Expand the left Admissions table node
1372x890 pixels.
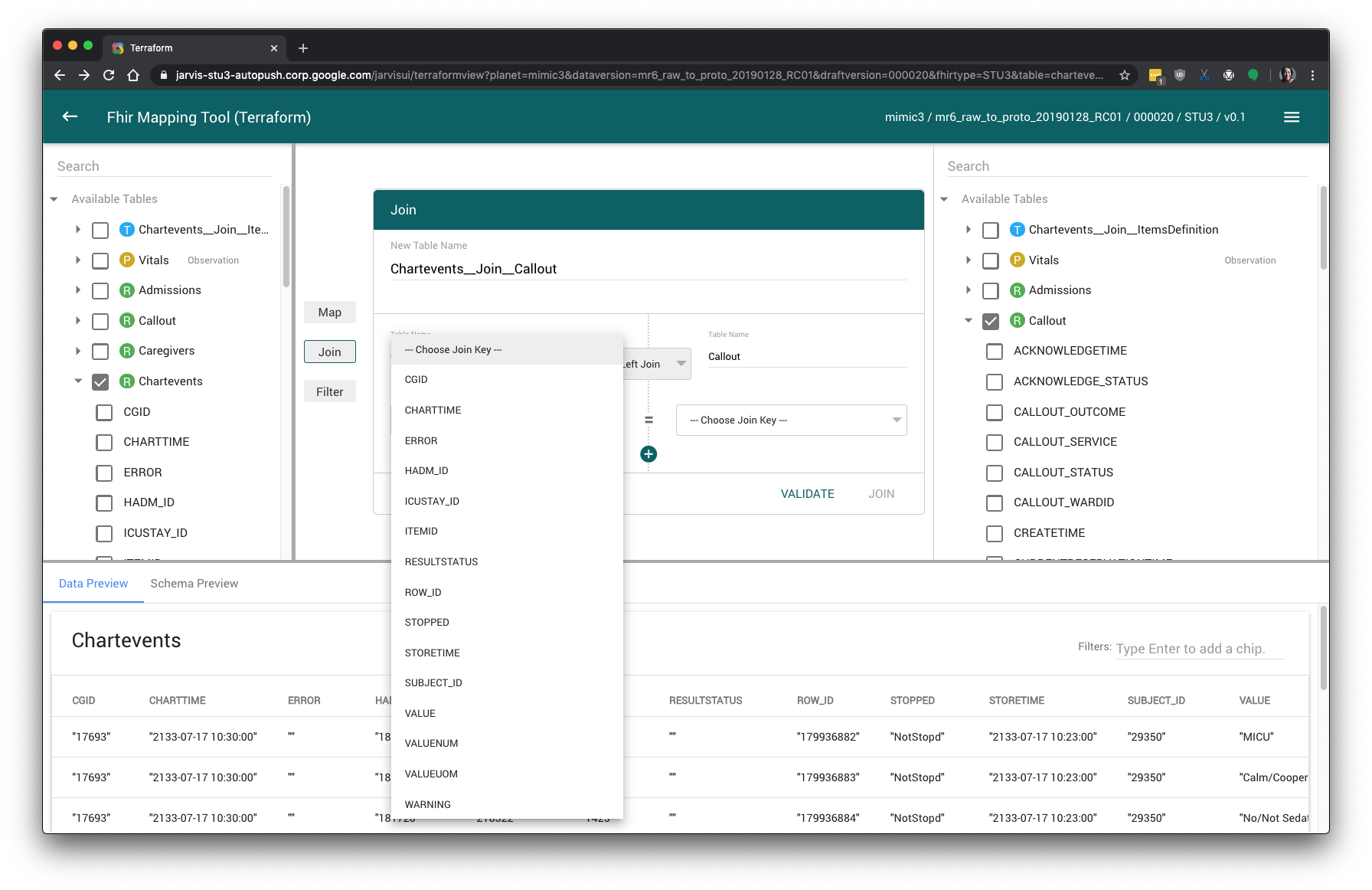[x=78, y=290]
